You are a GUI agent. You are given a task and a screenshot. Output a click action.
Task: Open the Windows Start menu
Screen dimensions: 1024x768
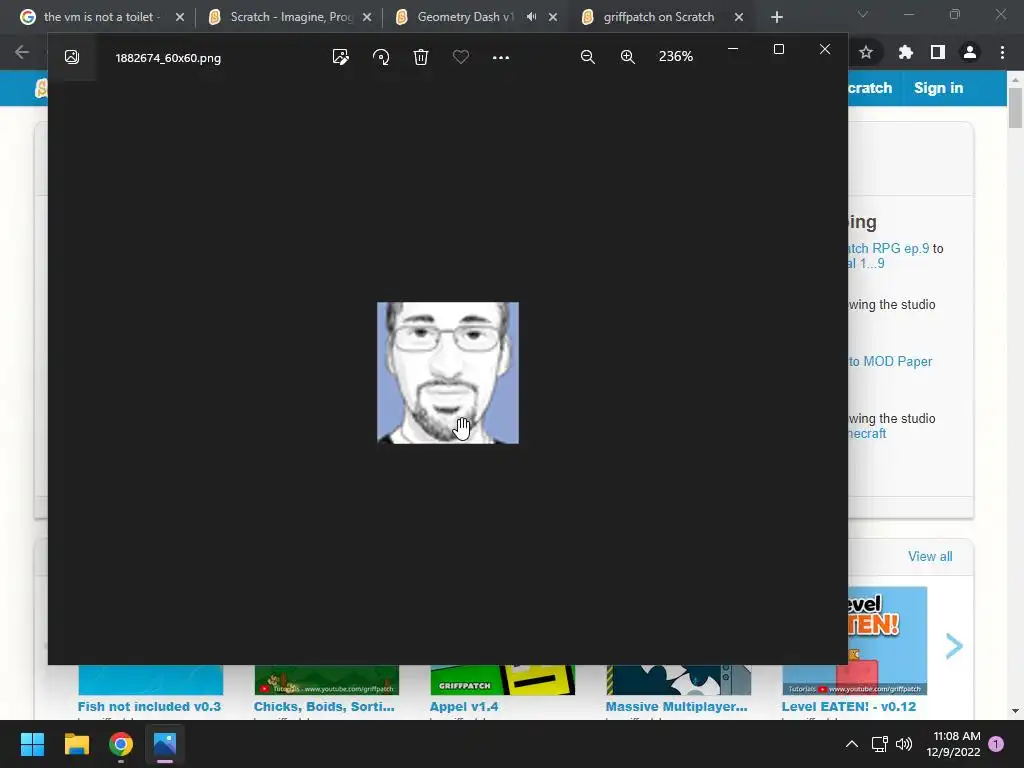(x=32, y=744)
